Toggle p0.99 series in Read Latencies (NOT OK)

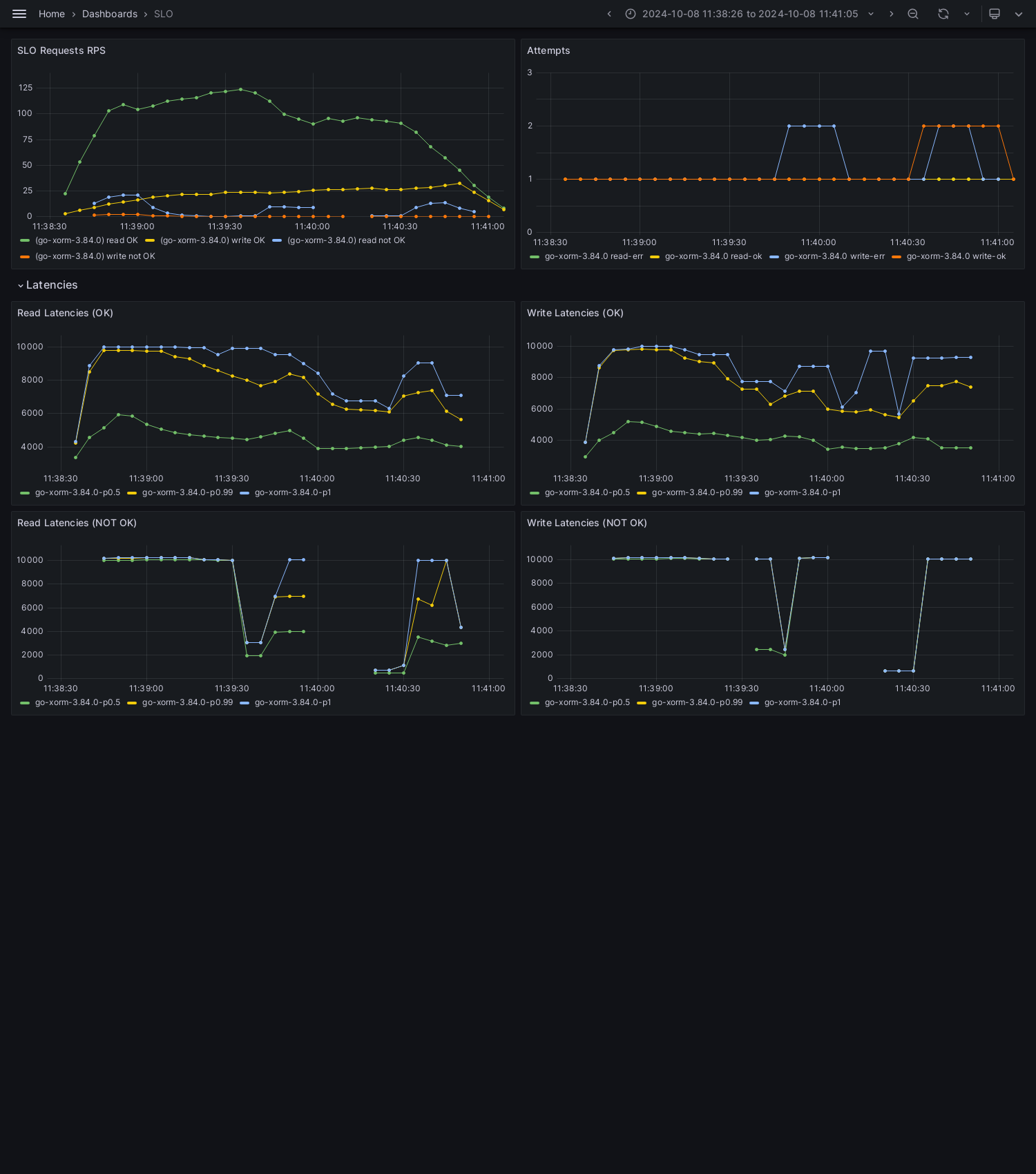pyautogui.click(x=187, y=702)
